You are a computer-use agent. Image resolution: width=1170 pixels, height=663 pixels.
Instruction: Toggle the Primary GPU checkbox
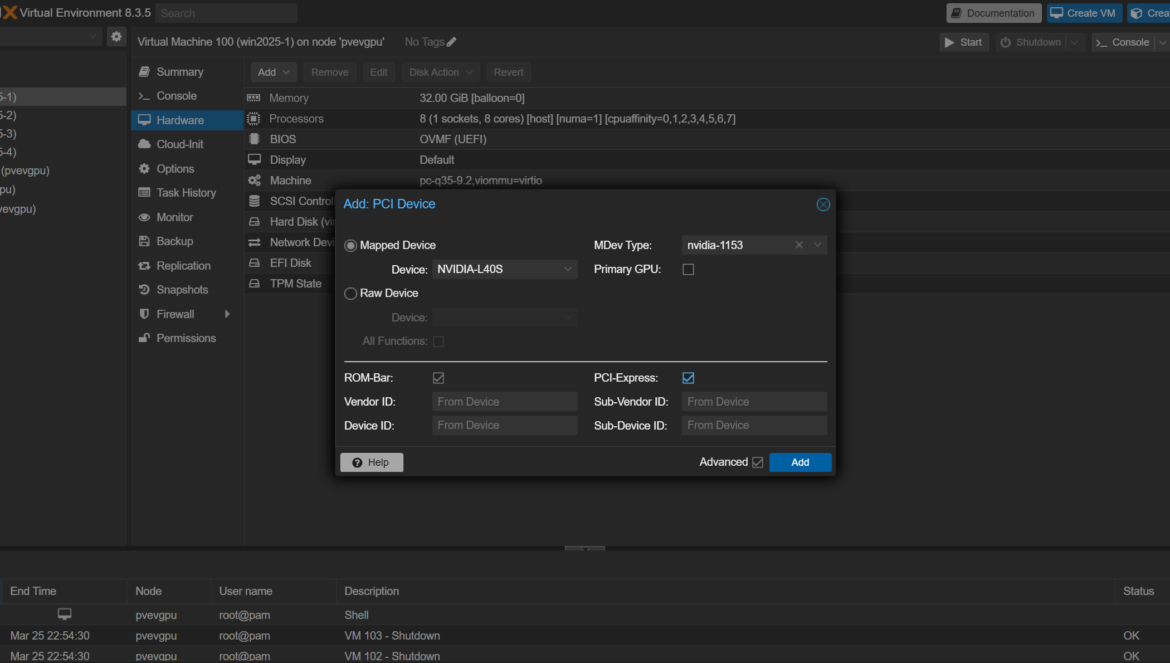pos(688,269)
